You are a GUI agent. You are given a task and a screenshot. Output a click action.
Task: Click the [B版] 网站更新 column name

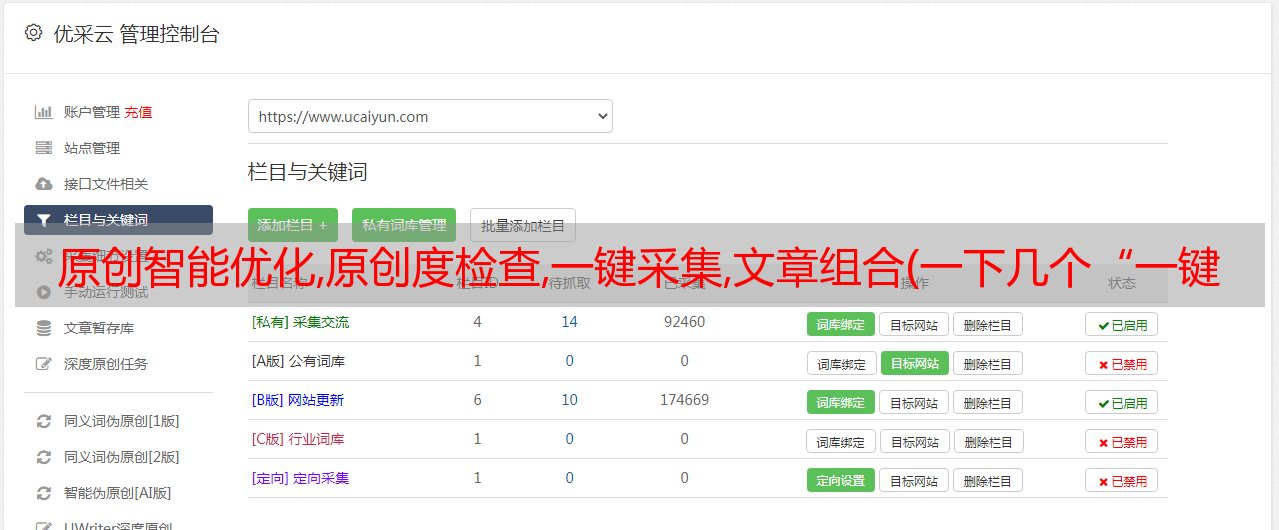pyautogui.click(x=297, y=400)
